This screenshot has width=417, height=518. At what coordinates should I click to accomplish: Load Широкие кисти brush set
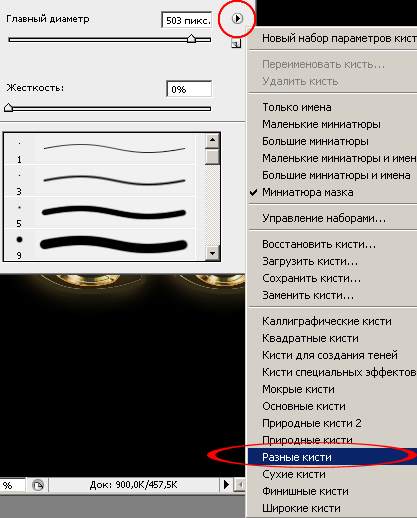333,508
